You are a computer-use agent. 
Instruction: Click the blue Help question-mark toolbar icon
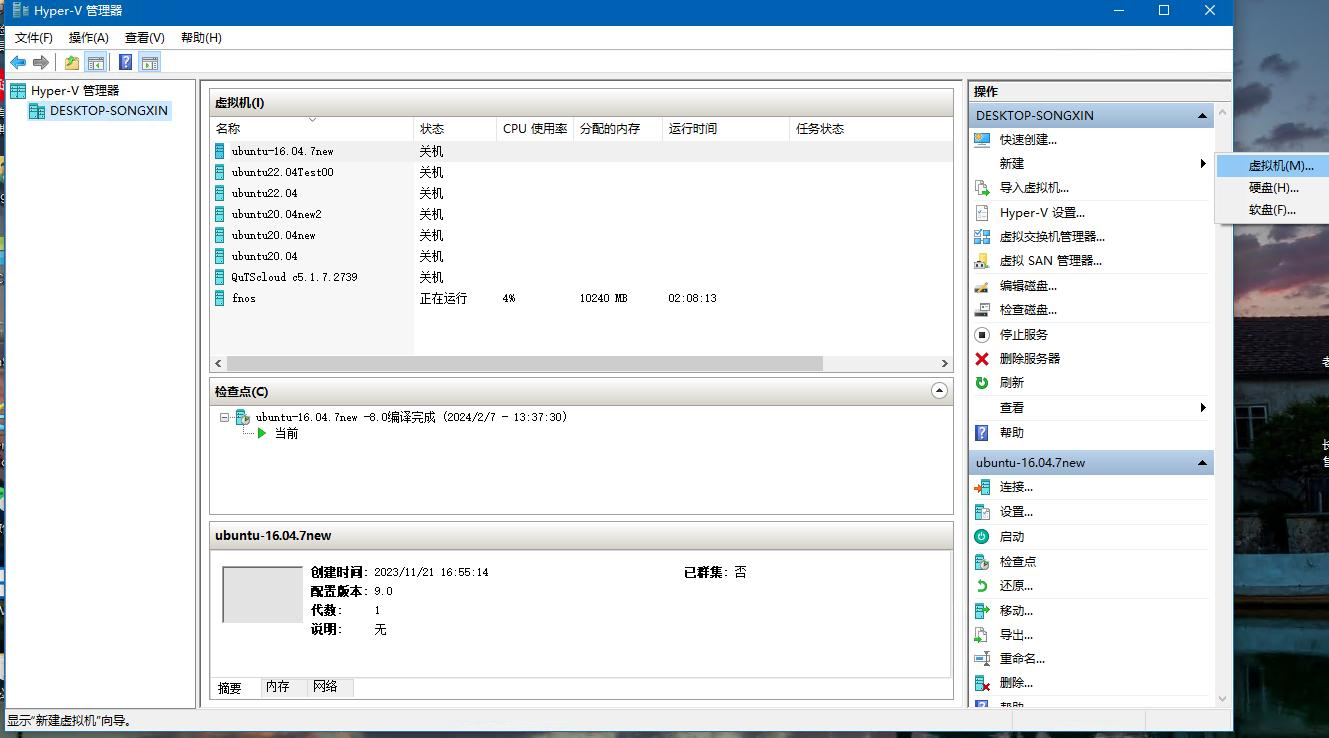pos(125,62)
